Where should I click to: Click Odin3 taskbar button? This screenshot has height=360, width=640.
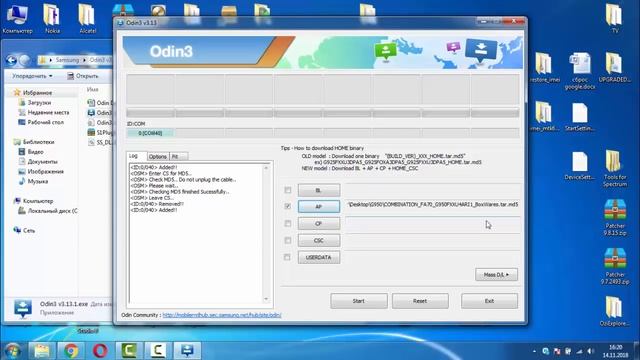pos(187,351)
